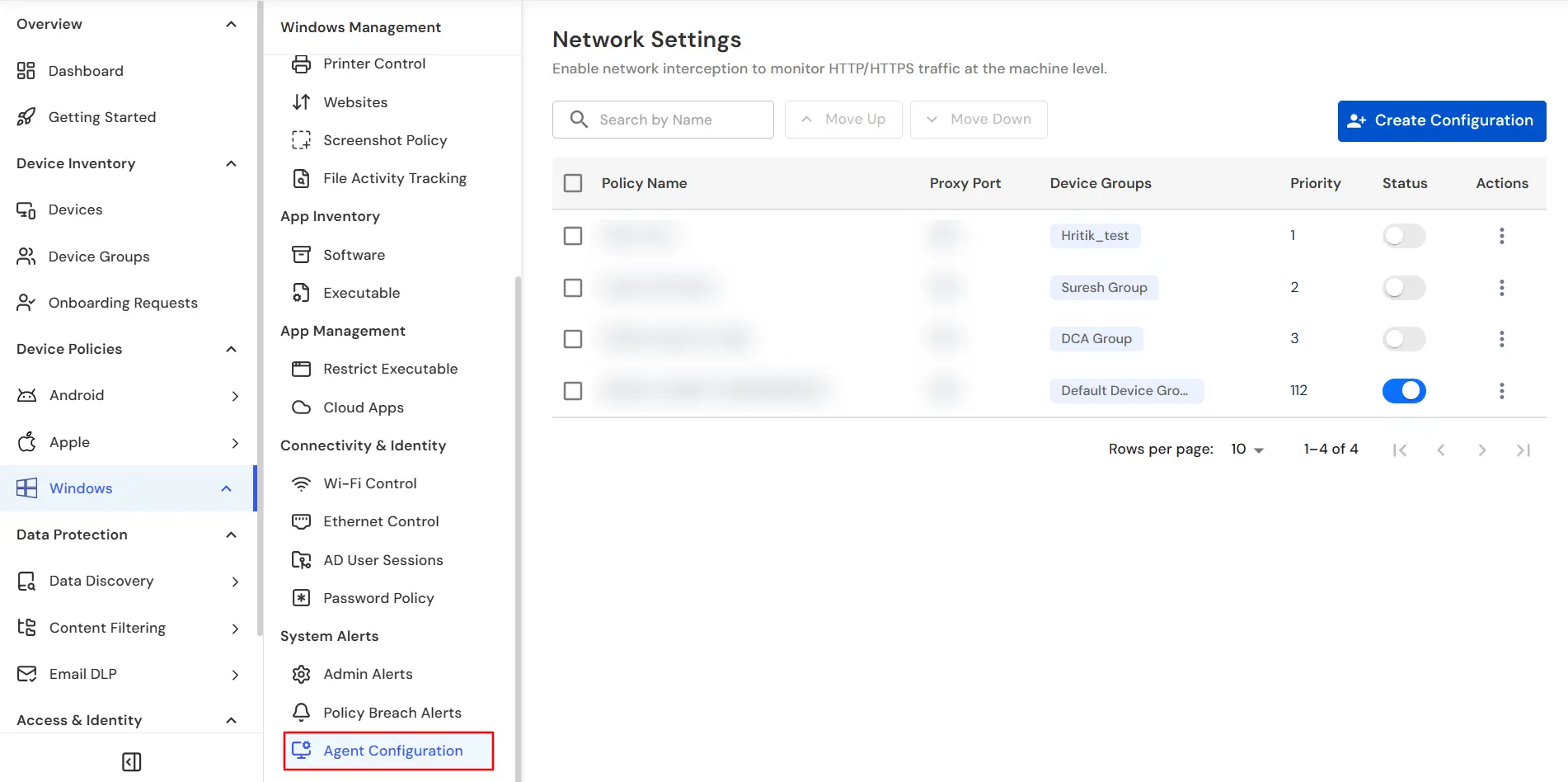1568x782 pixels.
Task: Open the Screenshot Policy settings
Action: [385, 139]
